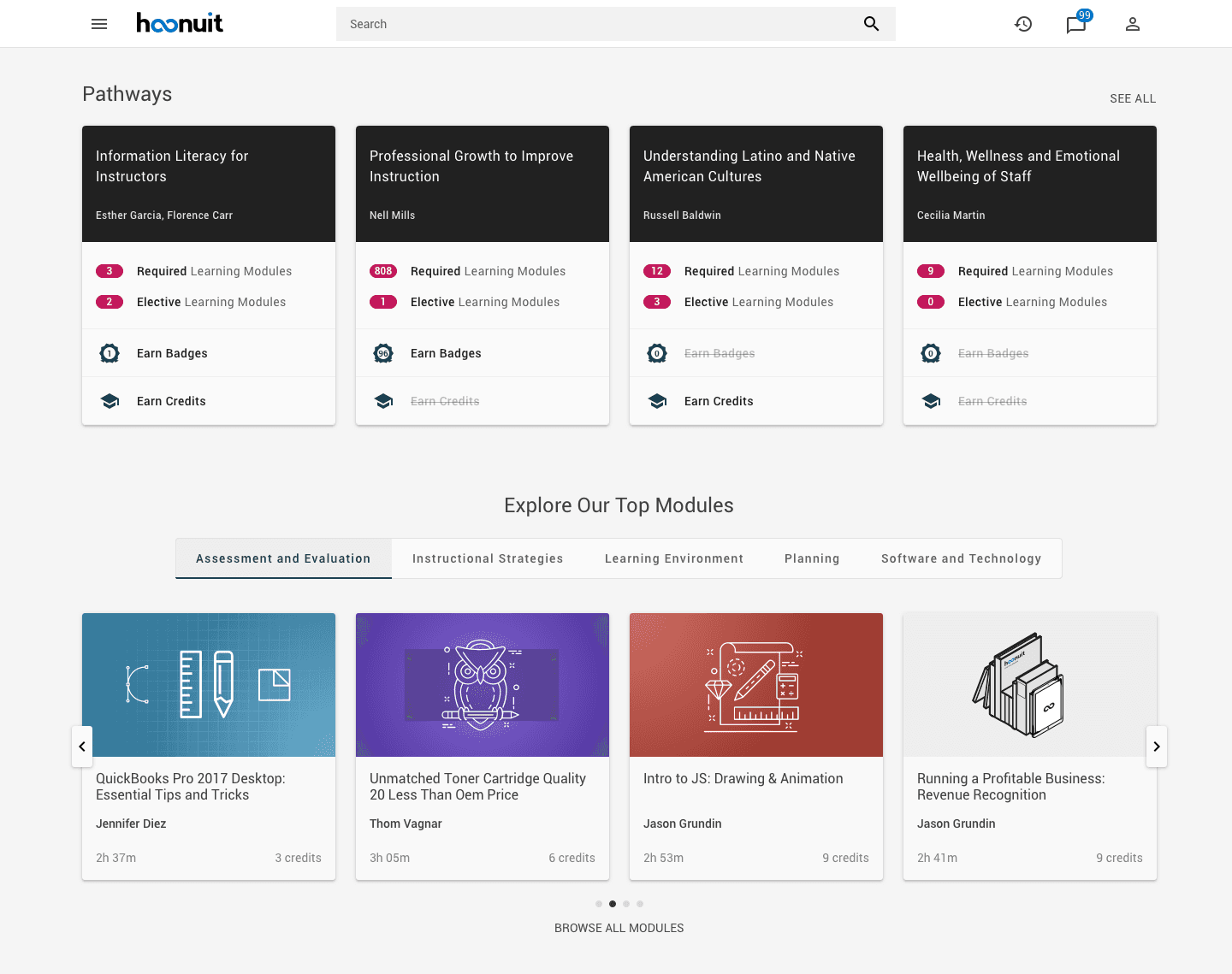This screenshot has height=974, width=1232.
Task: Click the hoonuit logo
Action: click(180, 23)
